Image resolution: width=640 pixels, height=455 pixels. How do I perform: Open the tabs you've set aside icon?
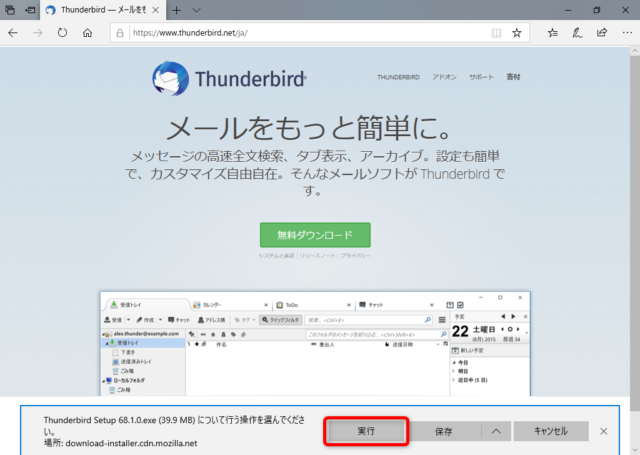pos(10,10)
